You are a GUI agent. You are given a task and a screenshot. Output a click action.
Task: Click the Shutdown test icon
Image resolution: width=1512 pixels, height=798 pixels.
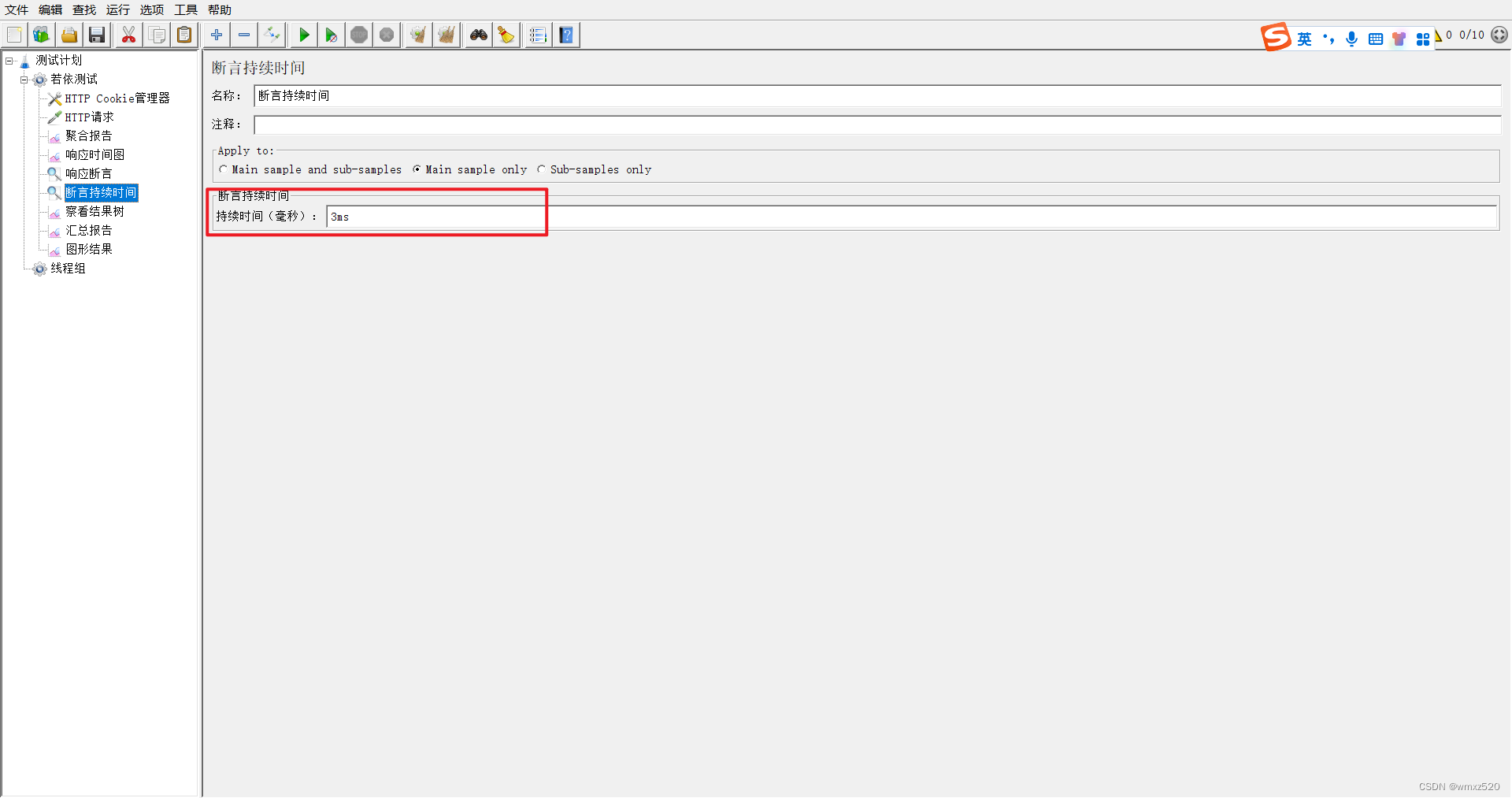coord(387,35)
